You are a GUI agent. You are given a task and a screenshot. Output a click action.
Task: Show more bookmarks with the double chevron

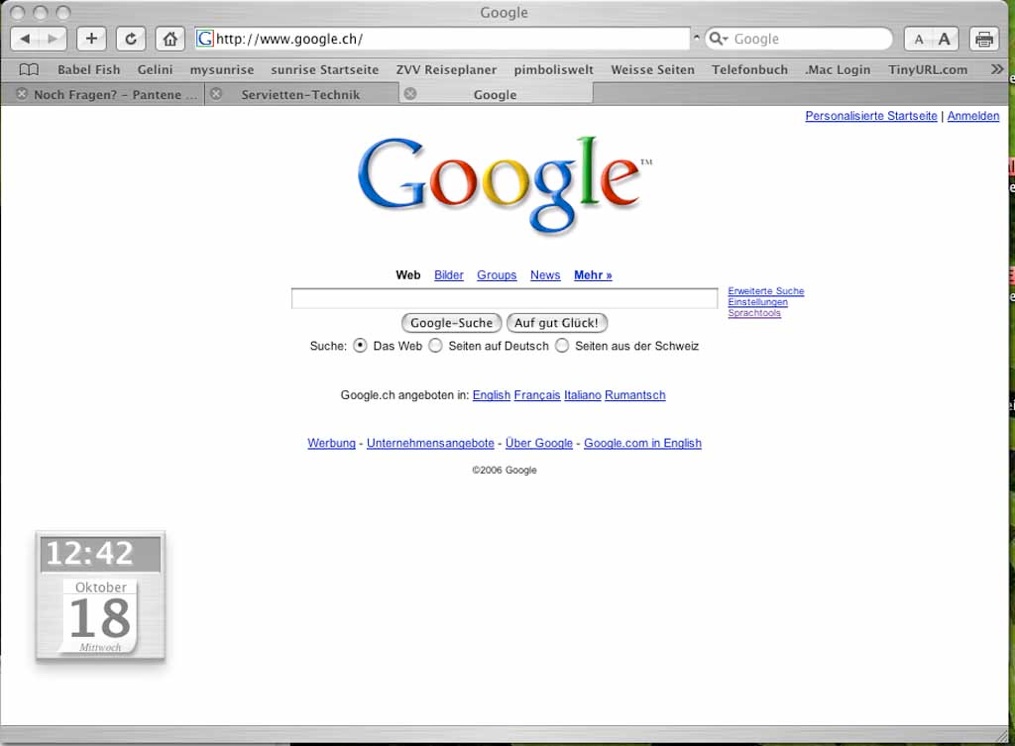point(997,69)
